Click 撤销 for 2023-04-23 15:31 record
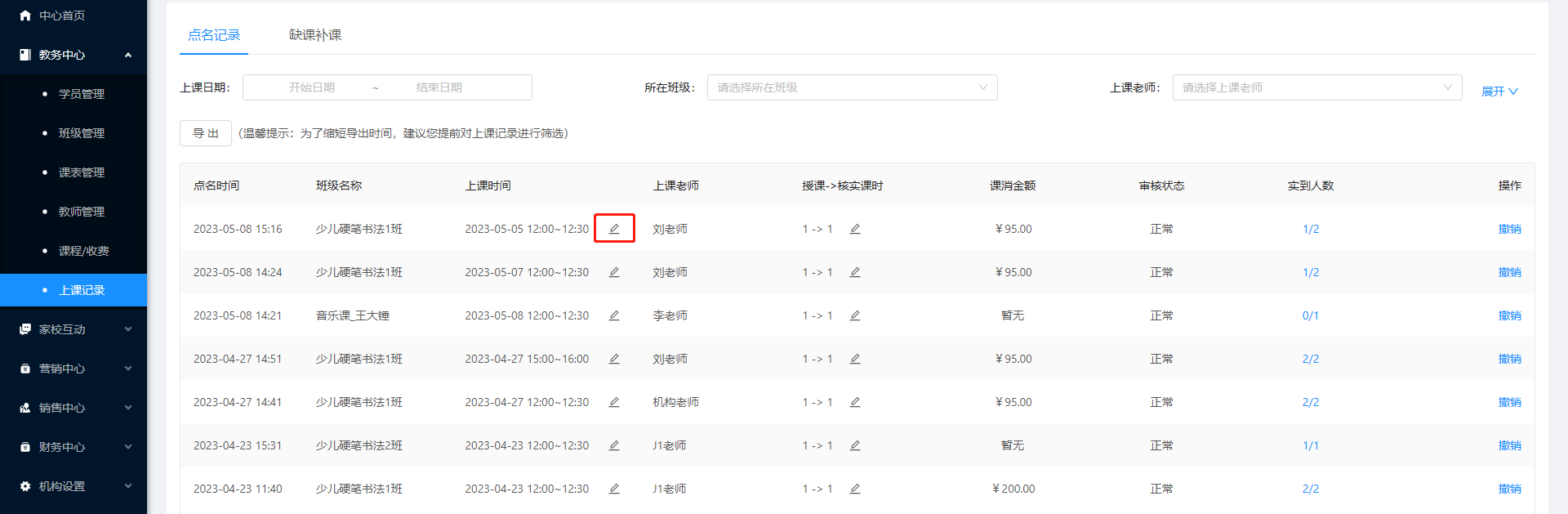 [x=1509, y=445]
